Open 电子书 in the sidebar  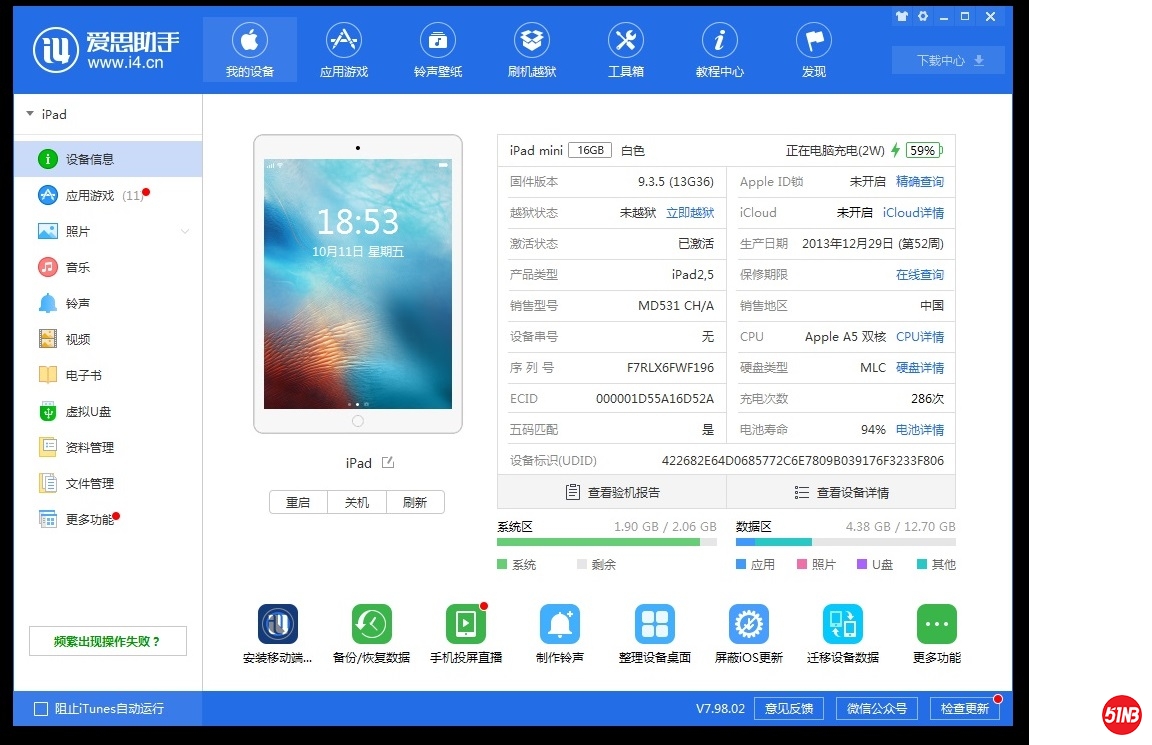tap(108, 375)
